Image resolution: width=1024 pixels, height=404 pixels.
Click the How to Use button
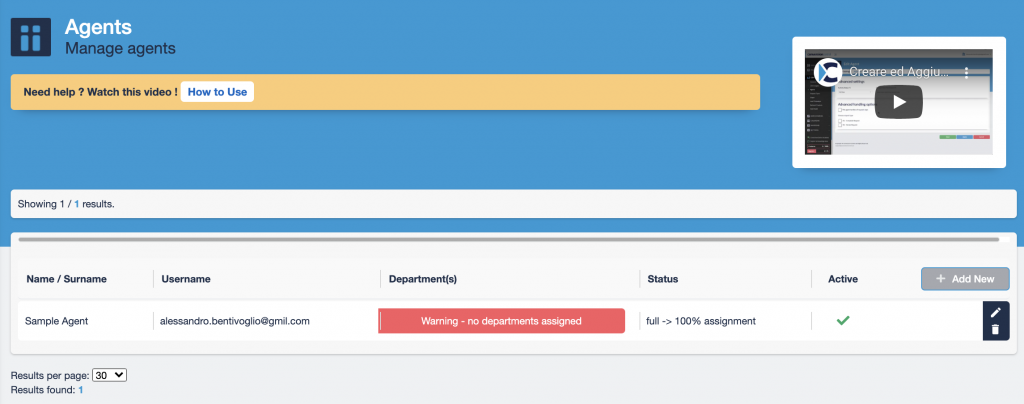(x=217, y=92)
